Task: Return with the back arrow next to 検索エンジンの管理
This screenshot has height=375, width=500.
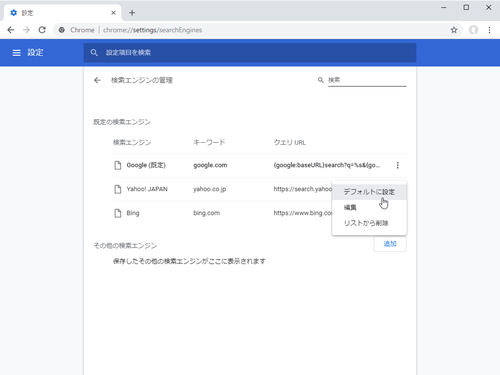Action: (97, 80)
